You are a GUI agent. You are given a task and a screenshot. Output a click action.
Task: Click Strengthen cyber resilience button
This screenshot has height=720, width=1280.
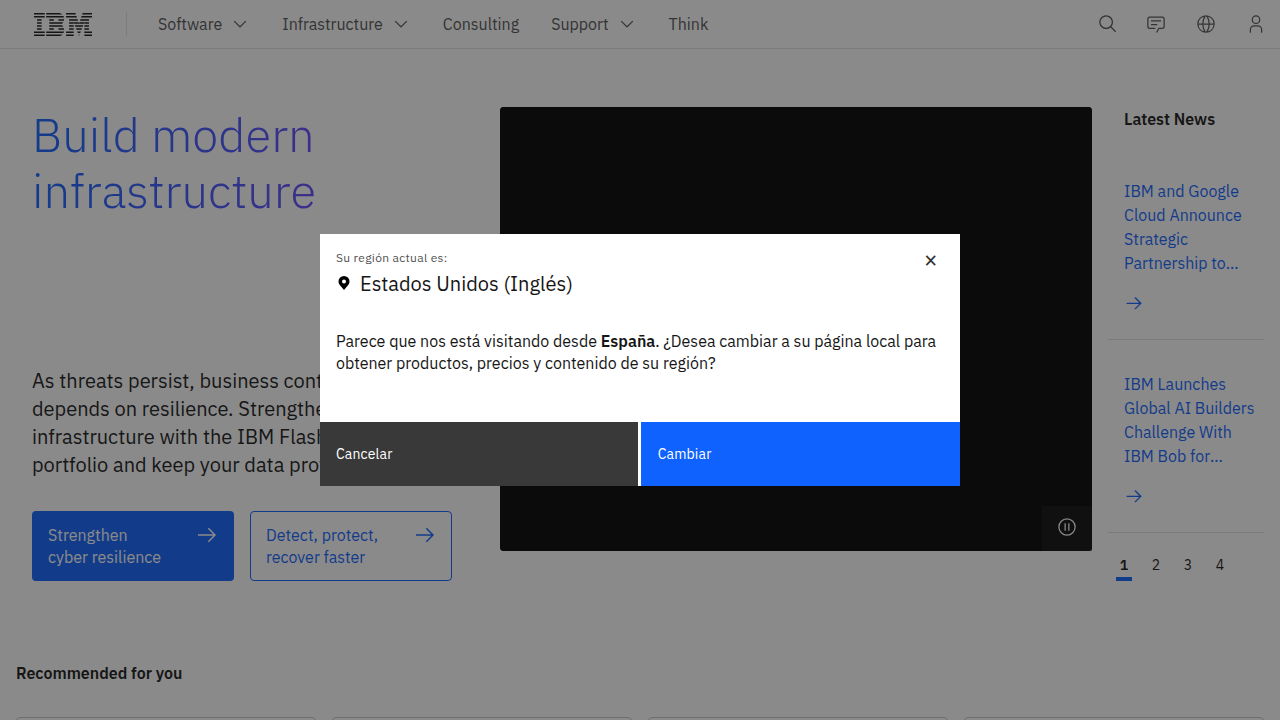(x=133, y=546)
